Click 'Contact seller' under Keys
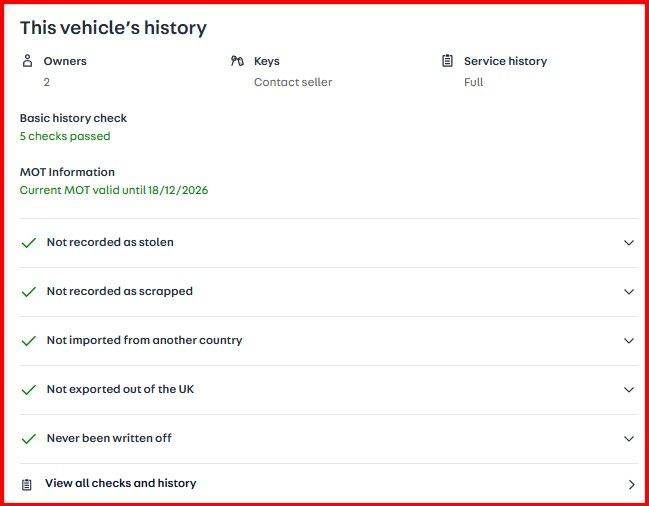The width and height of the screenshot is (649, 506). click(x=293, y=82)
